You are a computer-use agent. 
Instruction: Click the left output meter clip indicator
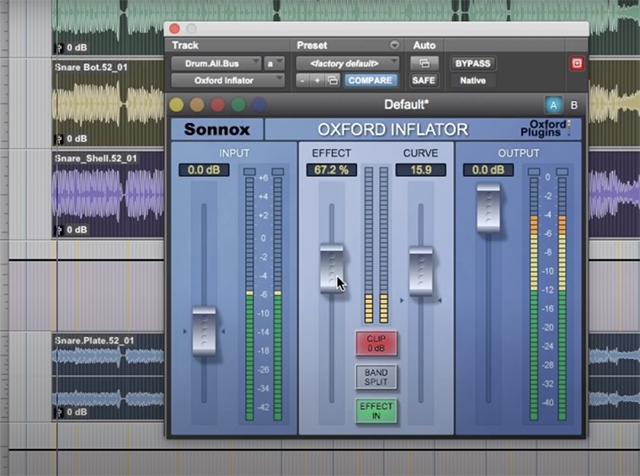click(x=534, y=171)
